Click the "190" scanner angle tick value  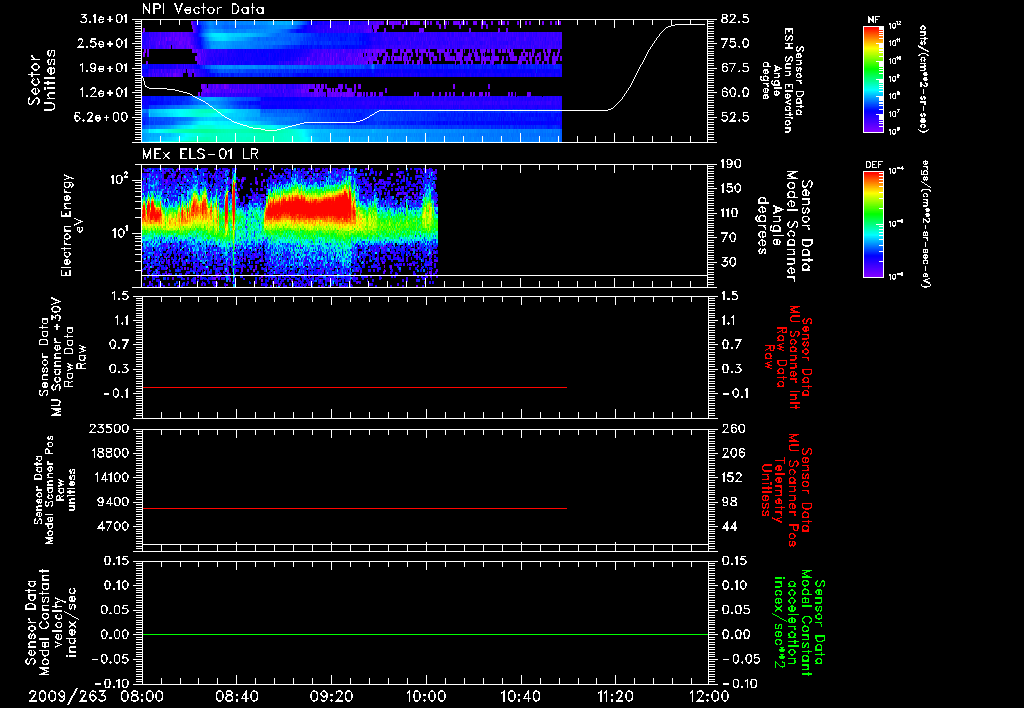click(732, 164)
